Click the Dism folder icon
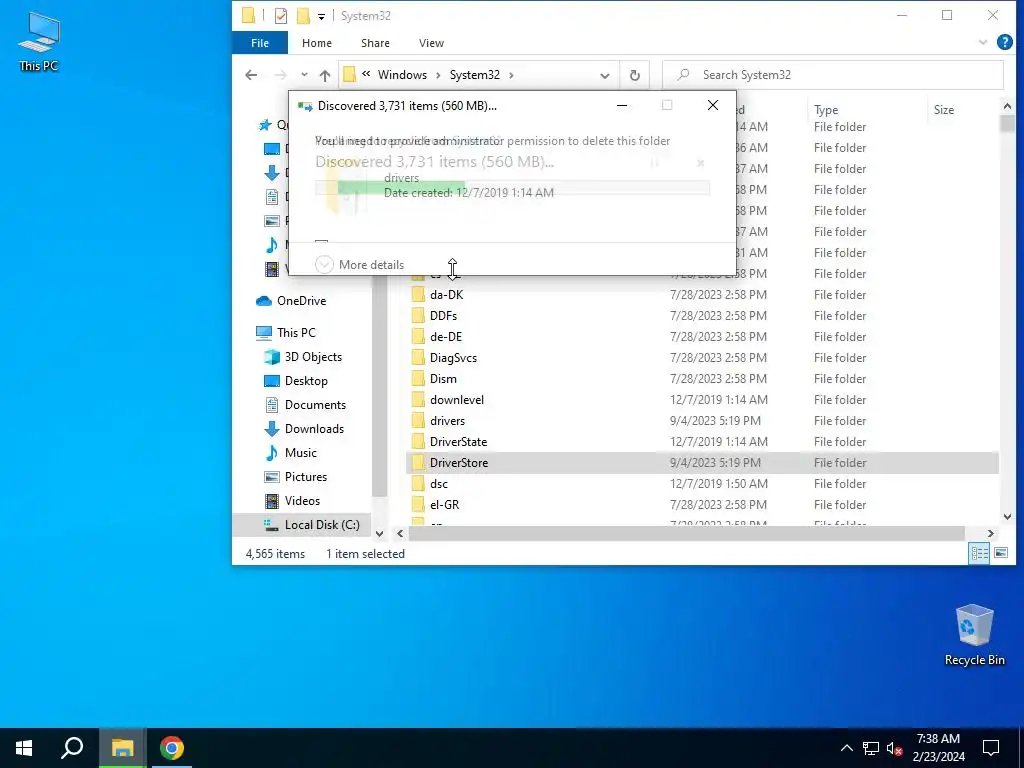This screenshot has height=768, width=1024. pos(418,379)
